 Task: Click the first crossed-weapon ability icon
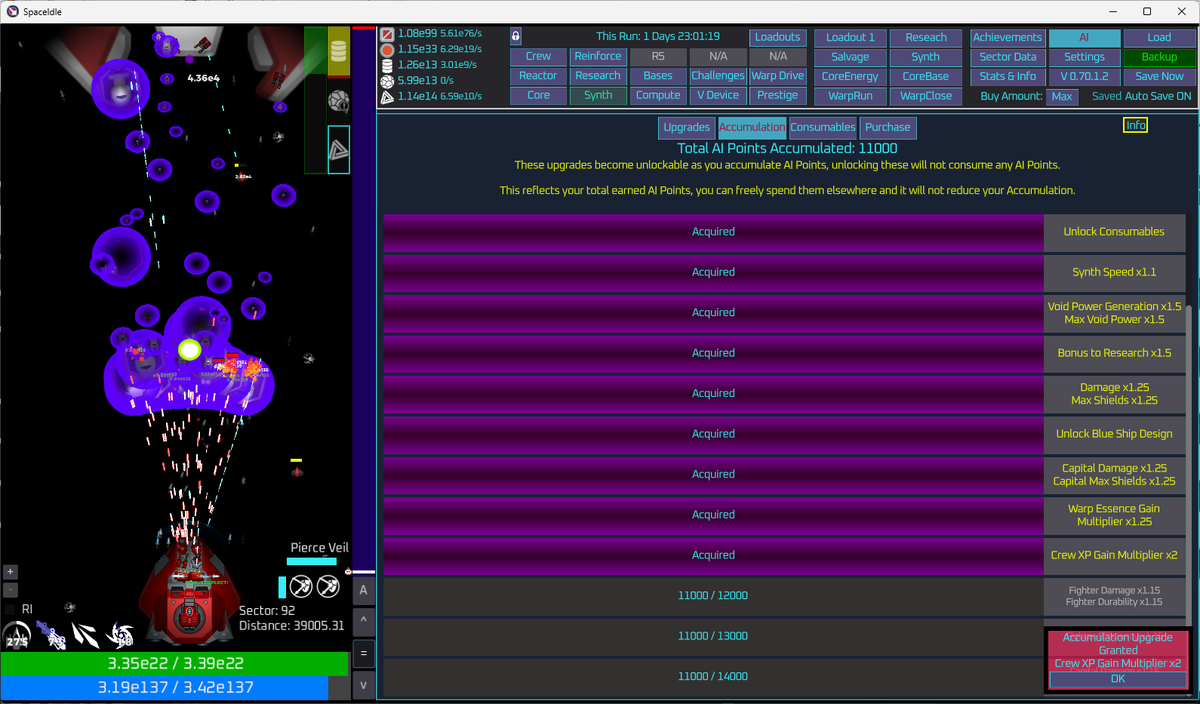[302, 587]
